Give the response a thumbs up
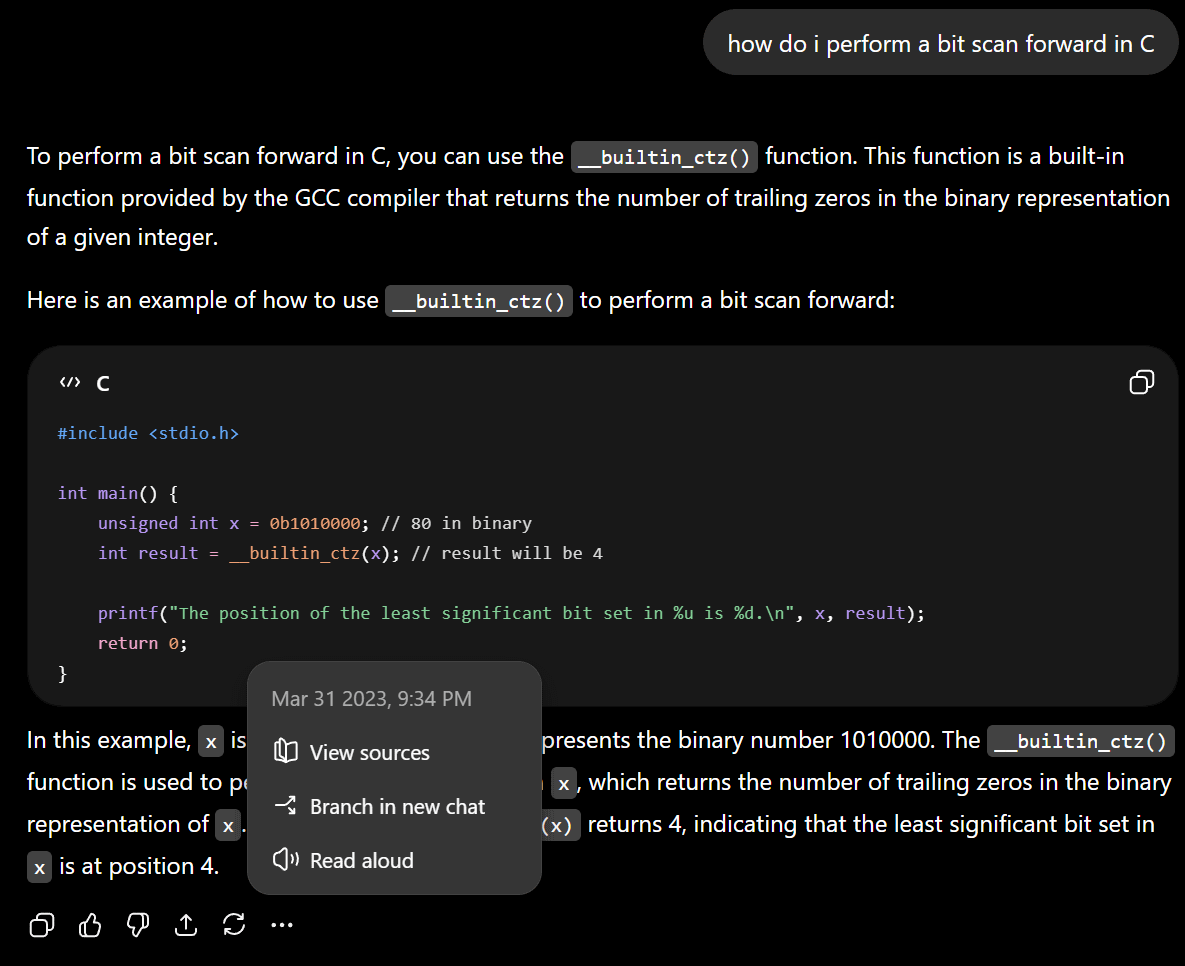The height and width of the screenshot is (966, 1185). [x=90, y=924]
